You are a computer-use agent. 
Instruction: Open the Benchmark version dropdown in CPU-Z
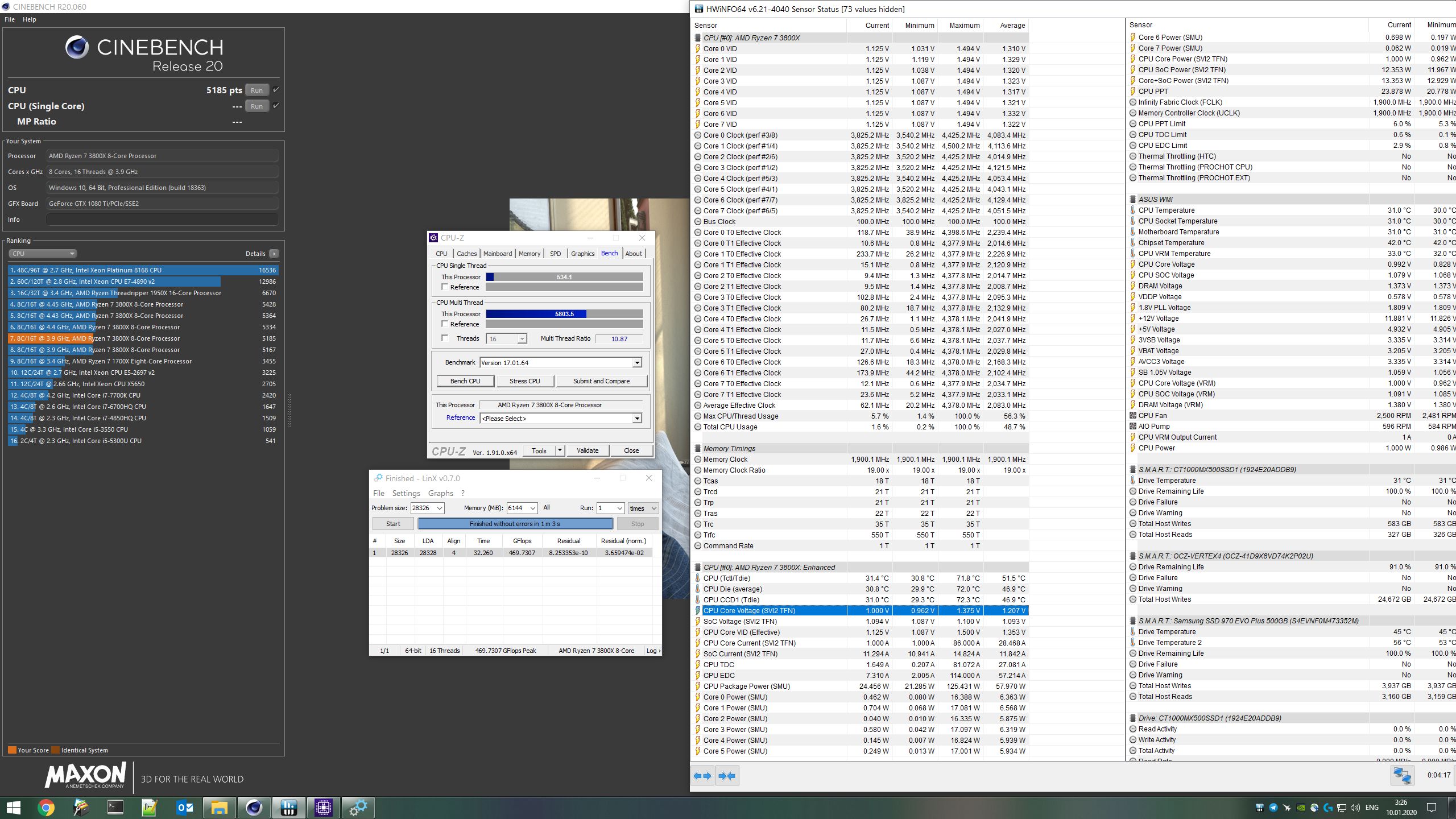tap(637, 363)
